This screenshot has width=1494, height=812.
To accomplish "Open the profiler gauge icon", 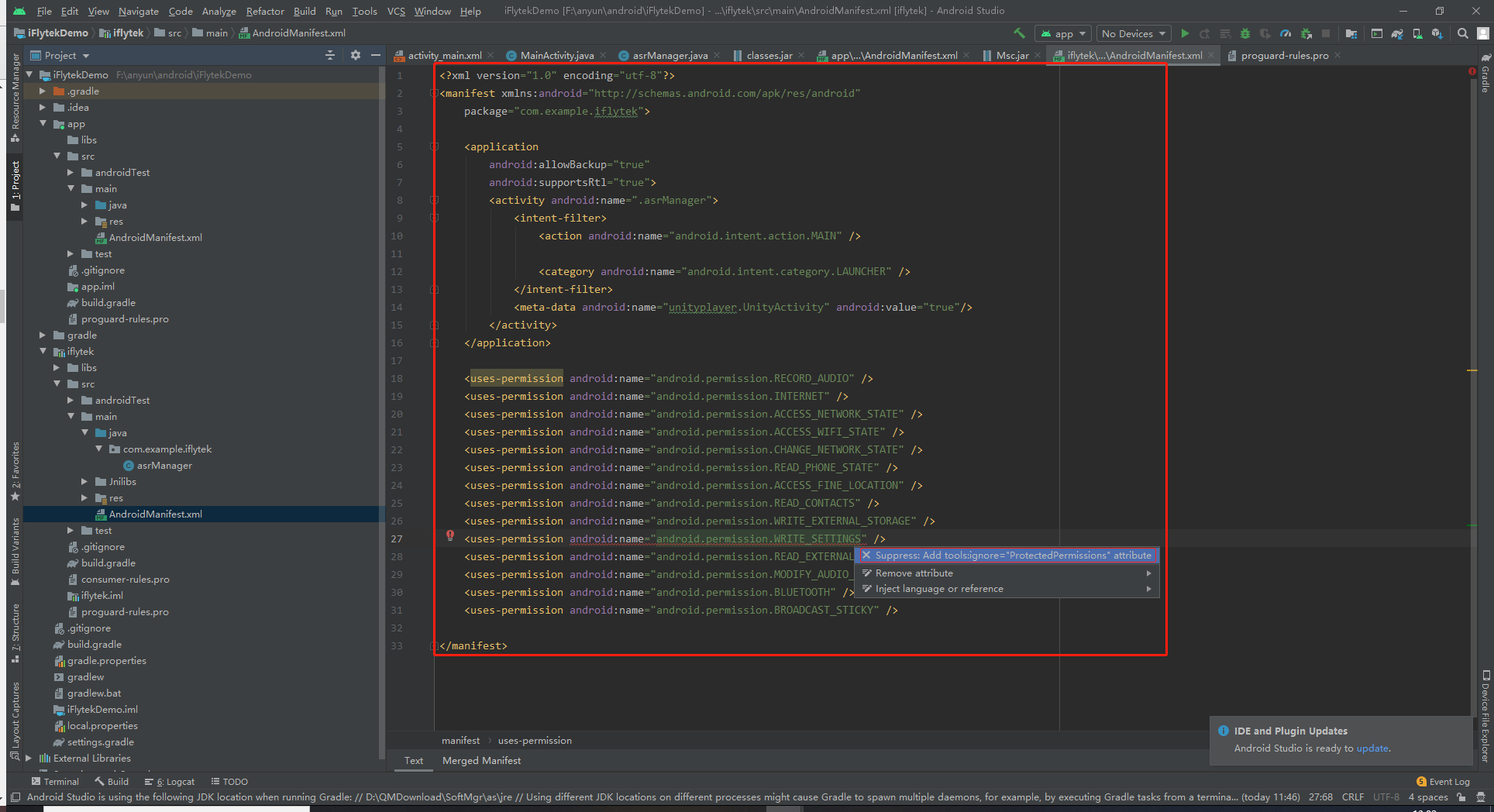I will (x=1286, y=33).
